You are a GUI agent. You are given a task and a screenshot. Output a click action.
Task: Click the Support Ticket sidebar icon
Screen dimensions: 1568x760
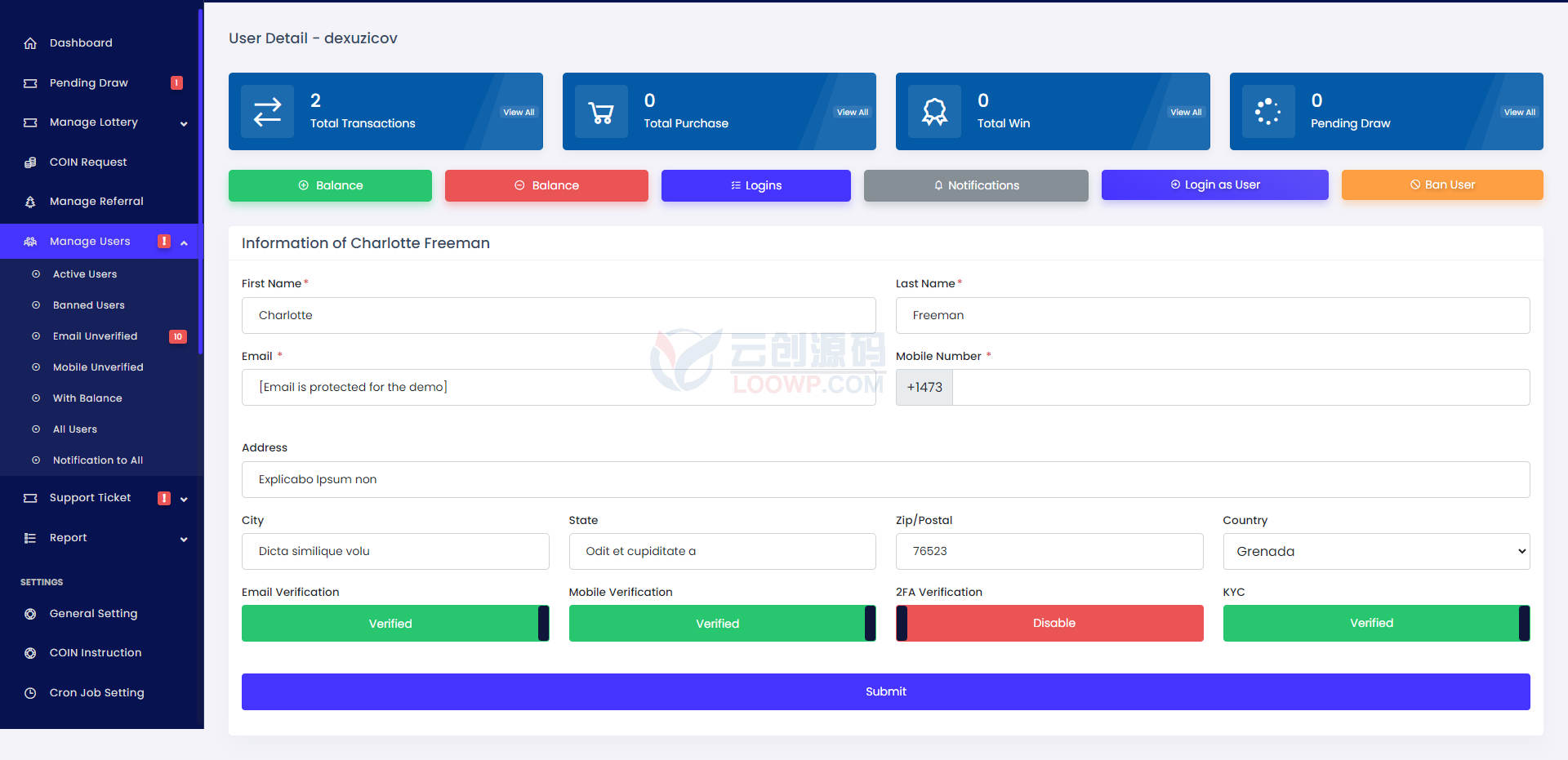tap(30, 498)
